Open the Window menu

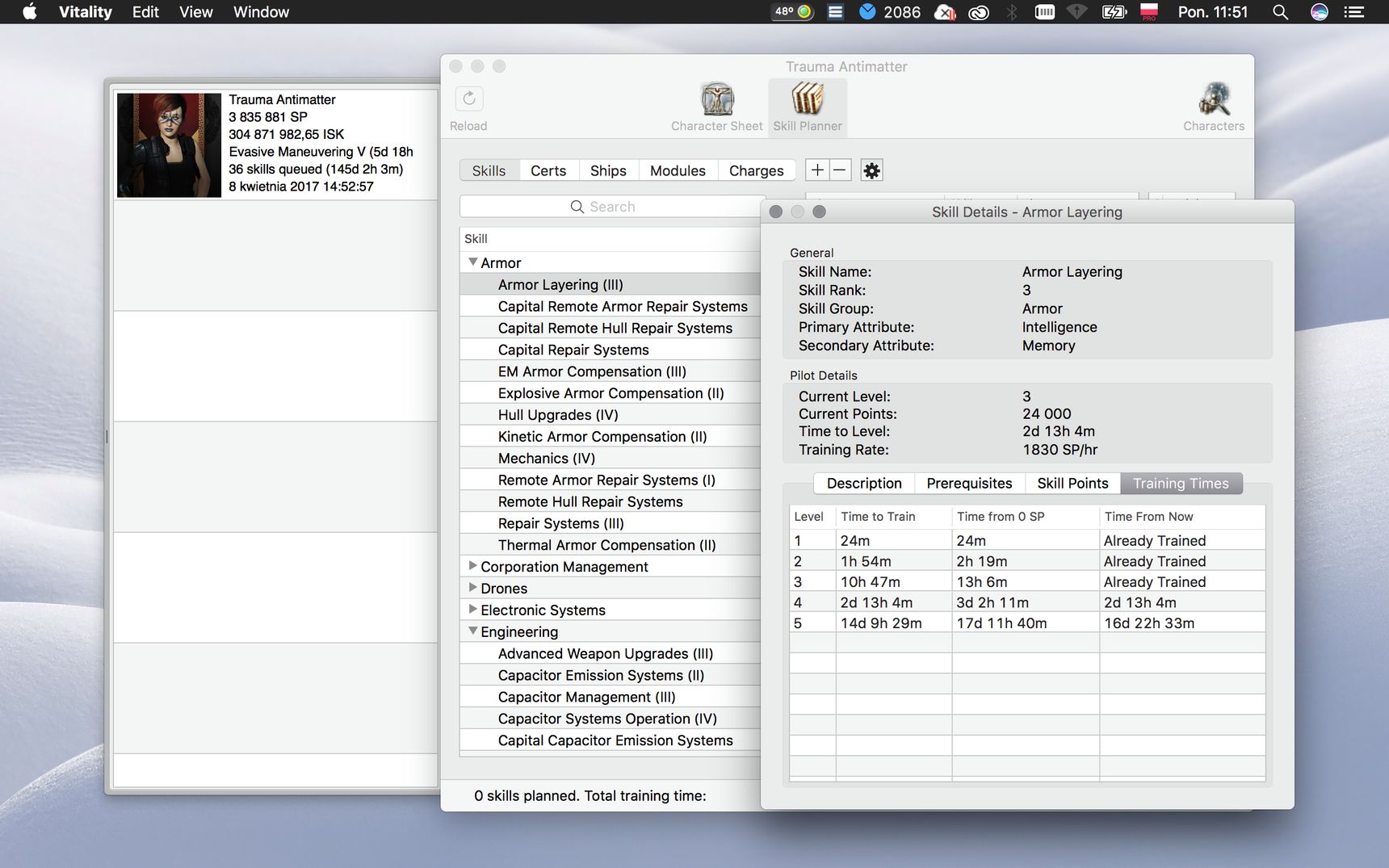coord(261,12)
